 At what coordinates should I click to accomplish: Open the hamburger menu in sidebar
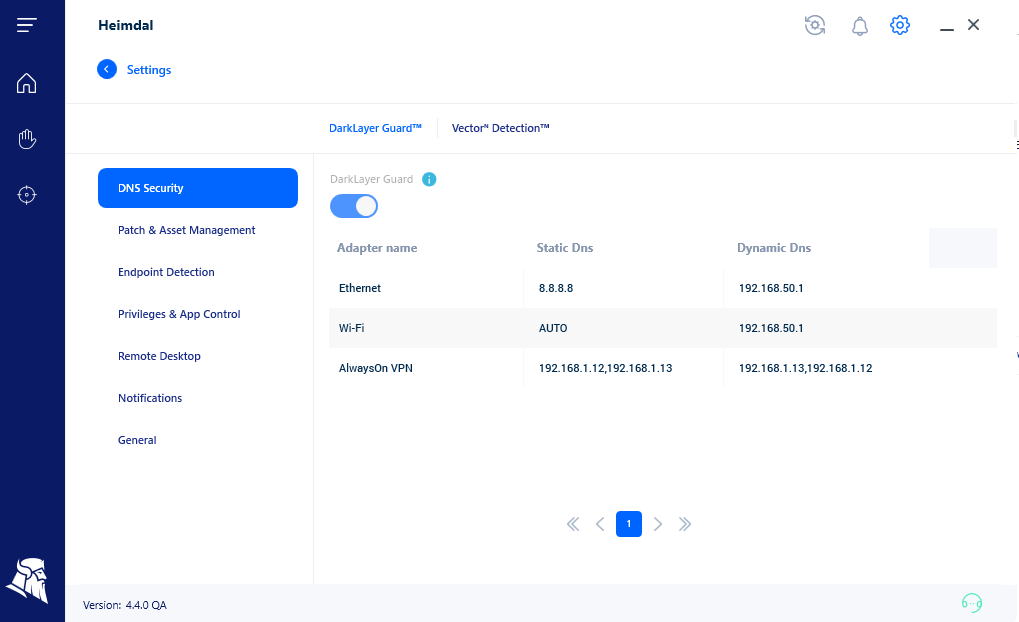coord(27,25)
